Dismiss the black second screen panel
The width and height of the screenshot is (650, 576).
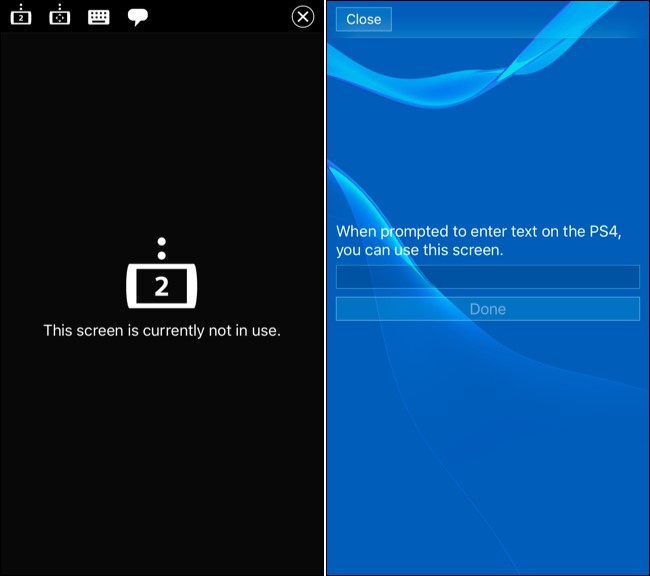[303, 17]
